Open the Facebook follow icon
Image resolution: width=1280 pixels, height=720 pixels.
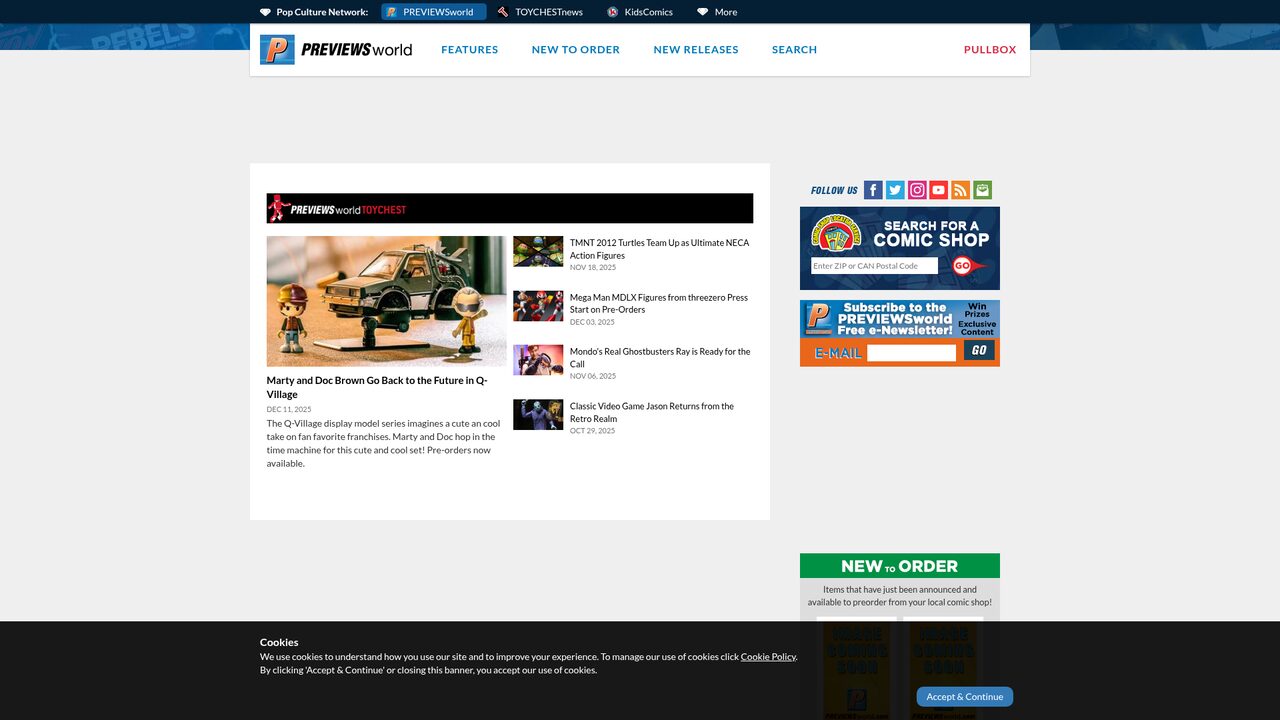pyautogui.click(x=873, y=190)
